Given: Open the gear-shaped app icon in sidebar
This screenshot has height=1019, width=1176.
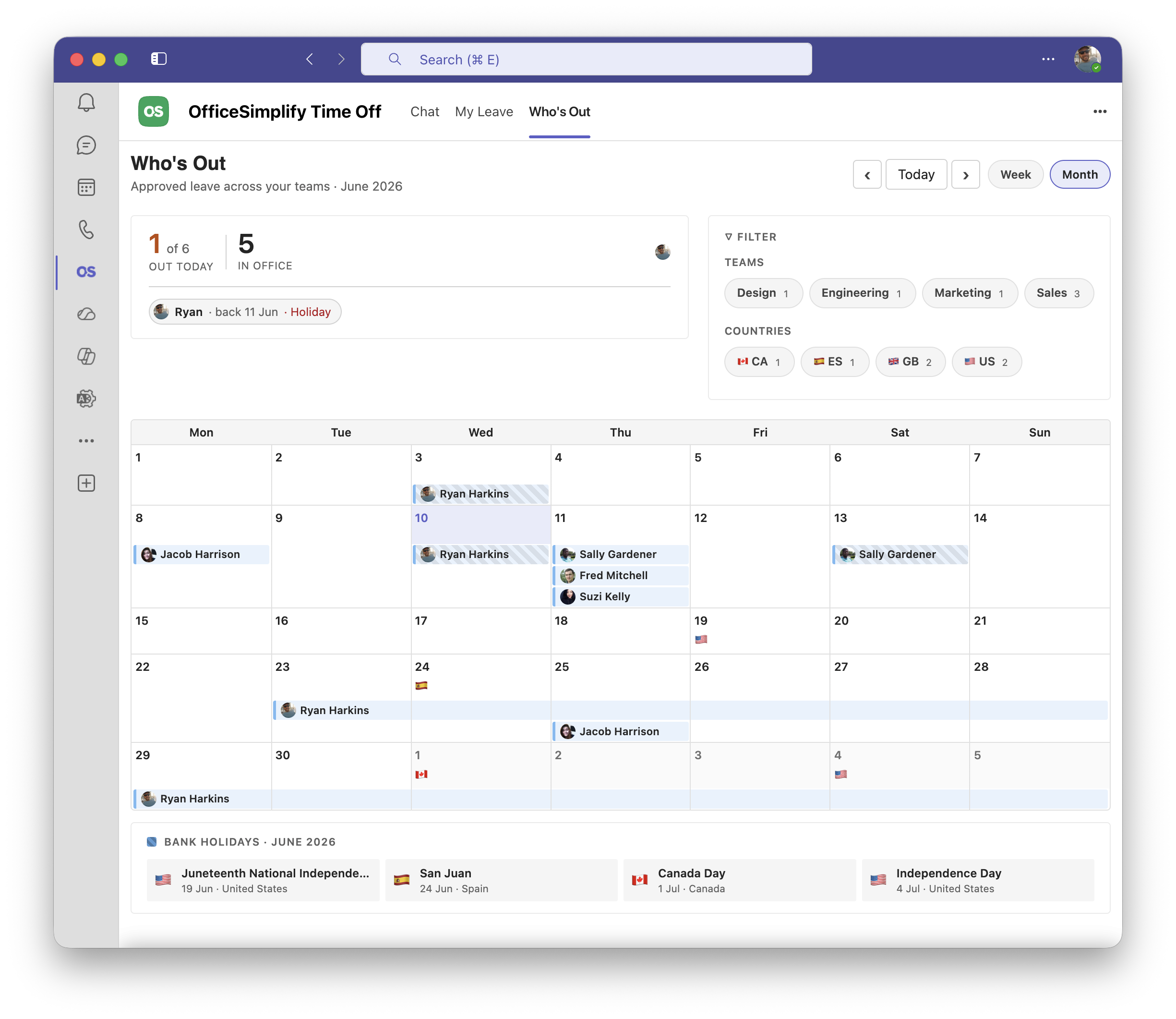Looking at the screenshot, I should 86,399.
